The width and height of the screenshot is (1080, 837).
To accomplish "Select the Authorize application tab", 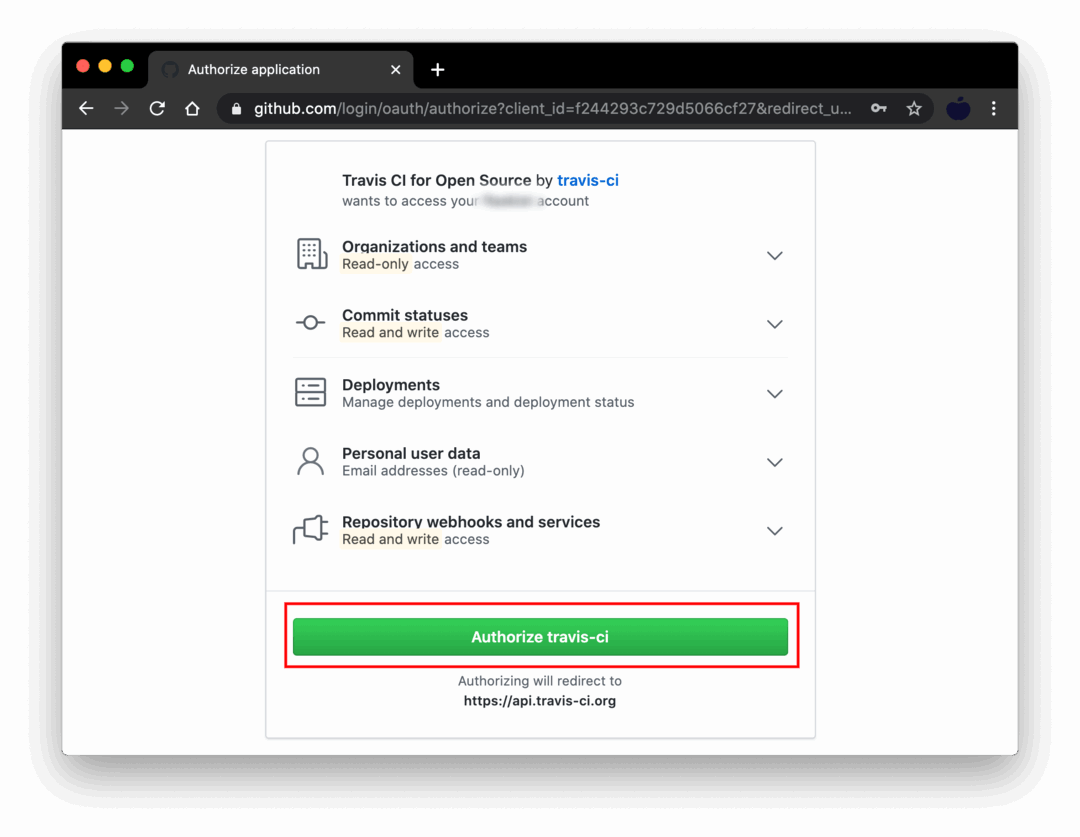I will tap(281, 70).
